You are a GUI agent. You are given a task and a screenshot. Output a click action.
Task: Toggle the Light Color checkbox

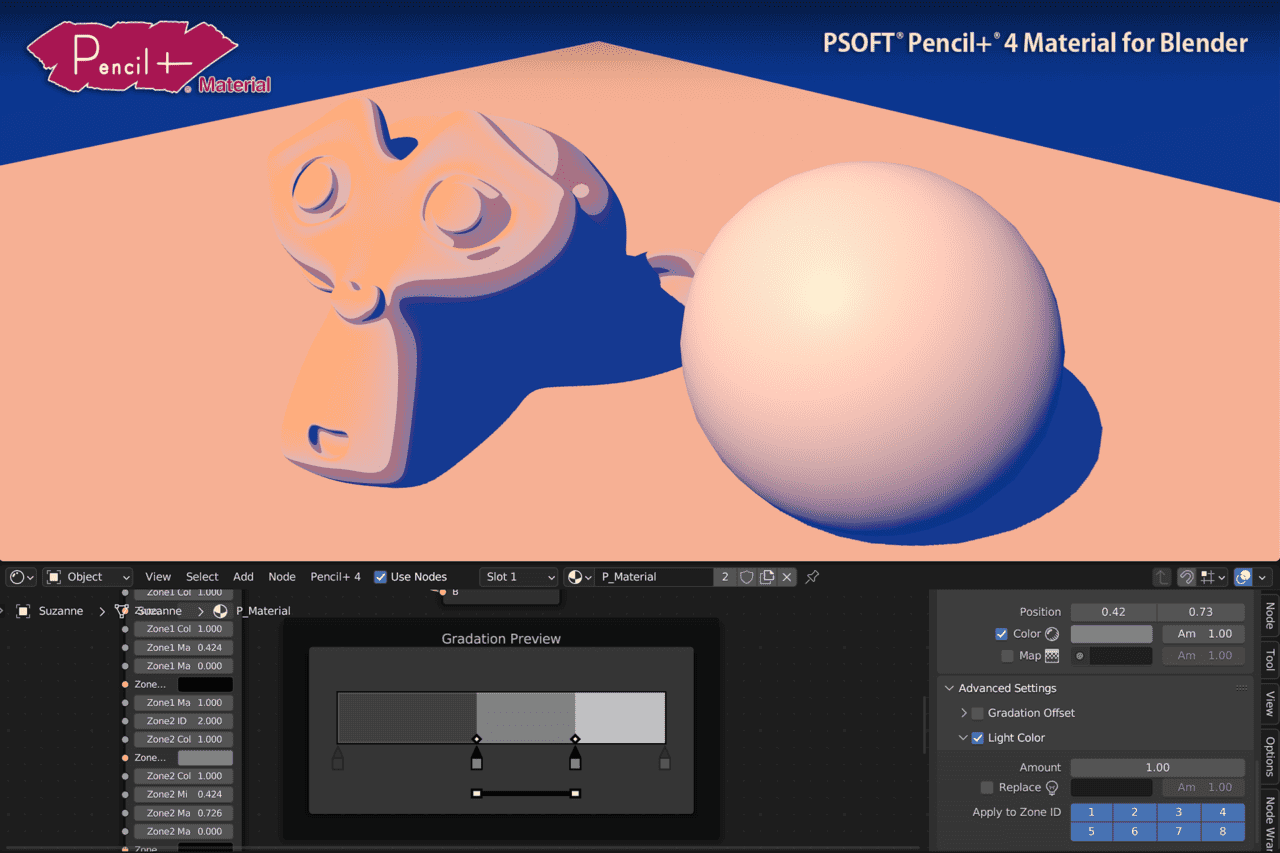pos(978,738)
